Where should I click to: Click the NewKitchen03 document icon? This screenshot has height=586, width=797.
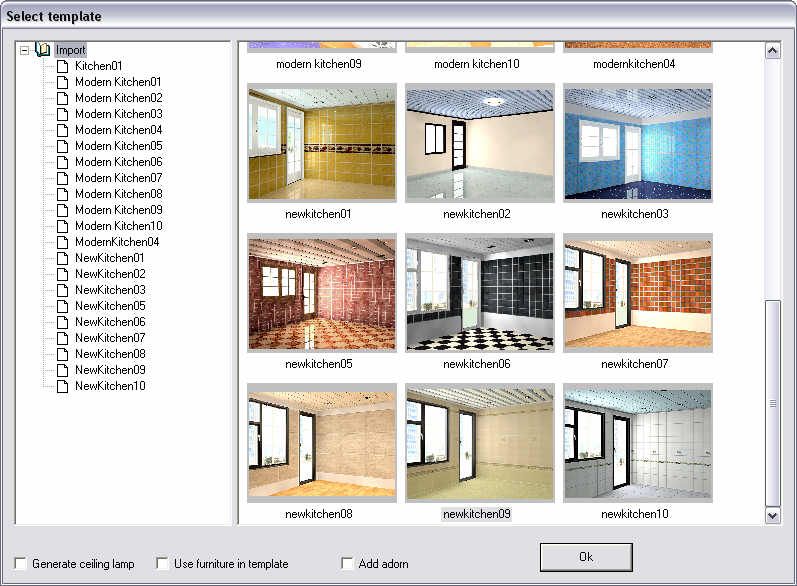[63, 290]
